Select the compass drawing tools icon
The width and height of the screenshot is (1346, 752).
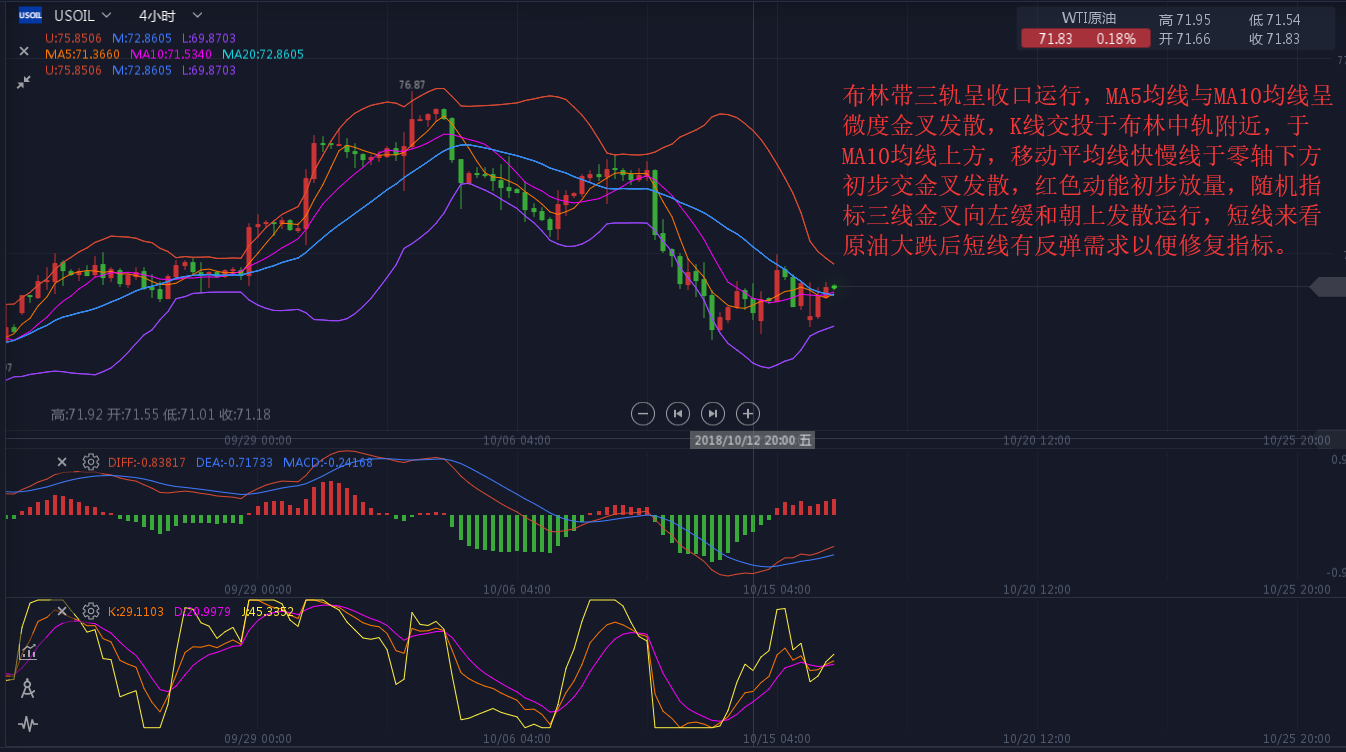(x=28, y=688)
